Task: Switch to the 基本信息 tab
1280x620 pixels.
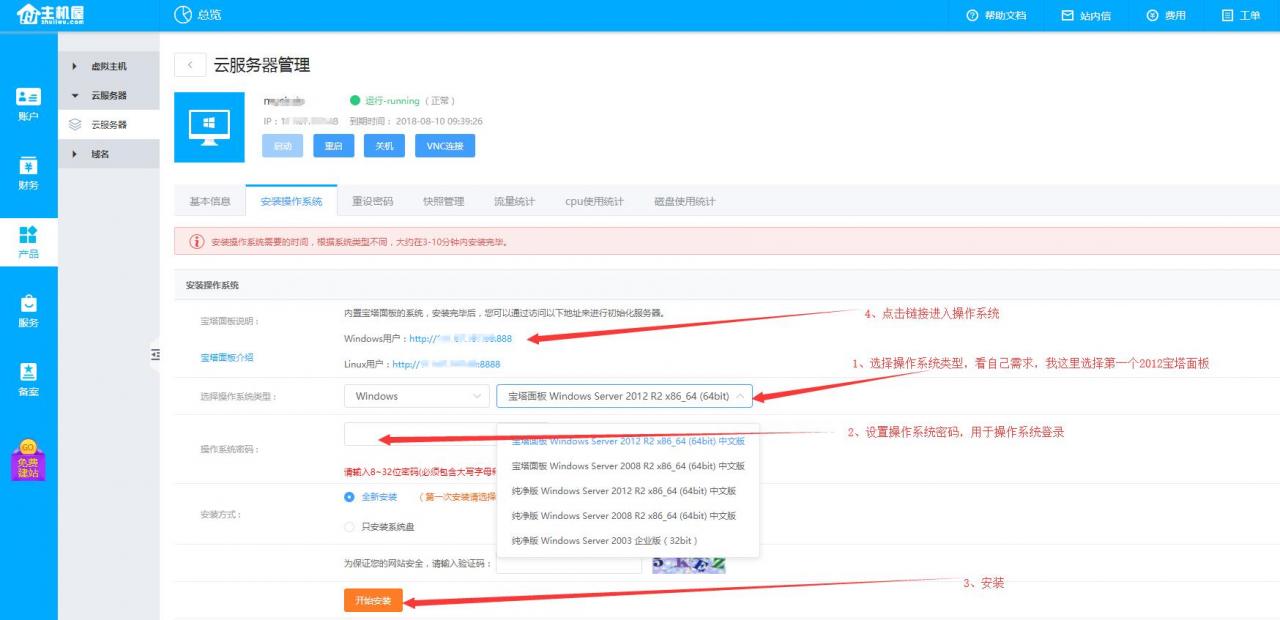Action: 210,201
